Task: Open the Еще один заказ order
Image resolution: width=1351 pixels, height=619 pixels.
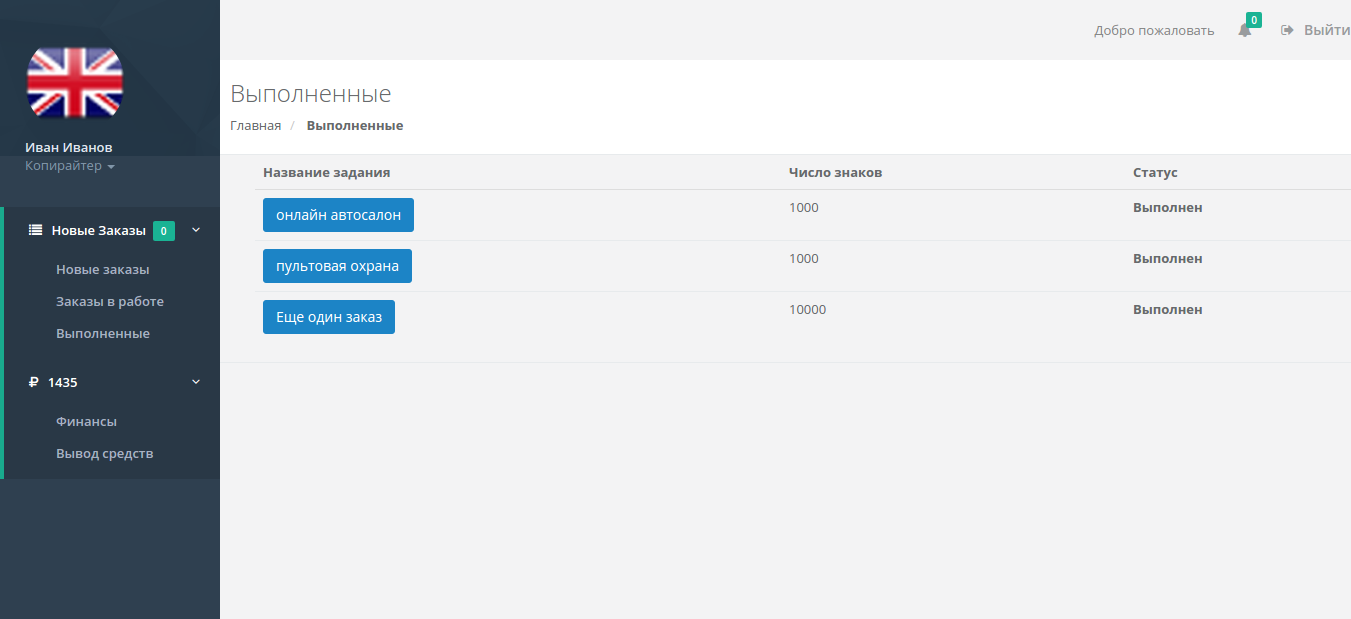Action: (x=329, y=317)
